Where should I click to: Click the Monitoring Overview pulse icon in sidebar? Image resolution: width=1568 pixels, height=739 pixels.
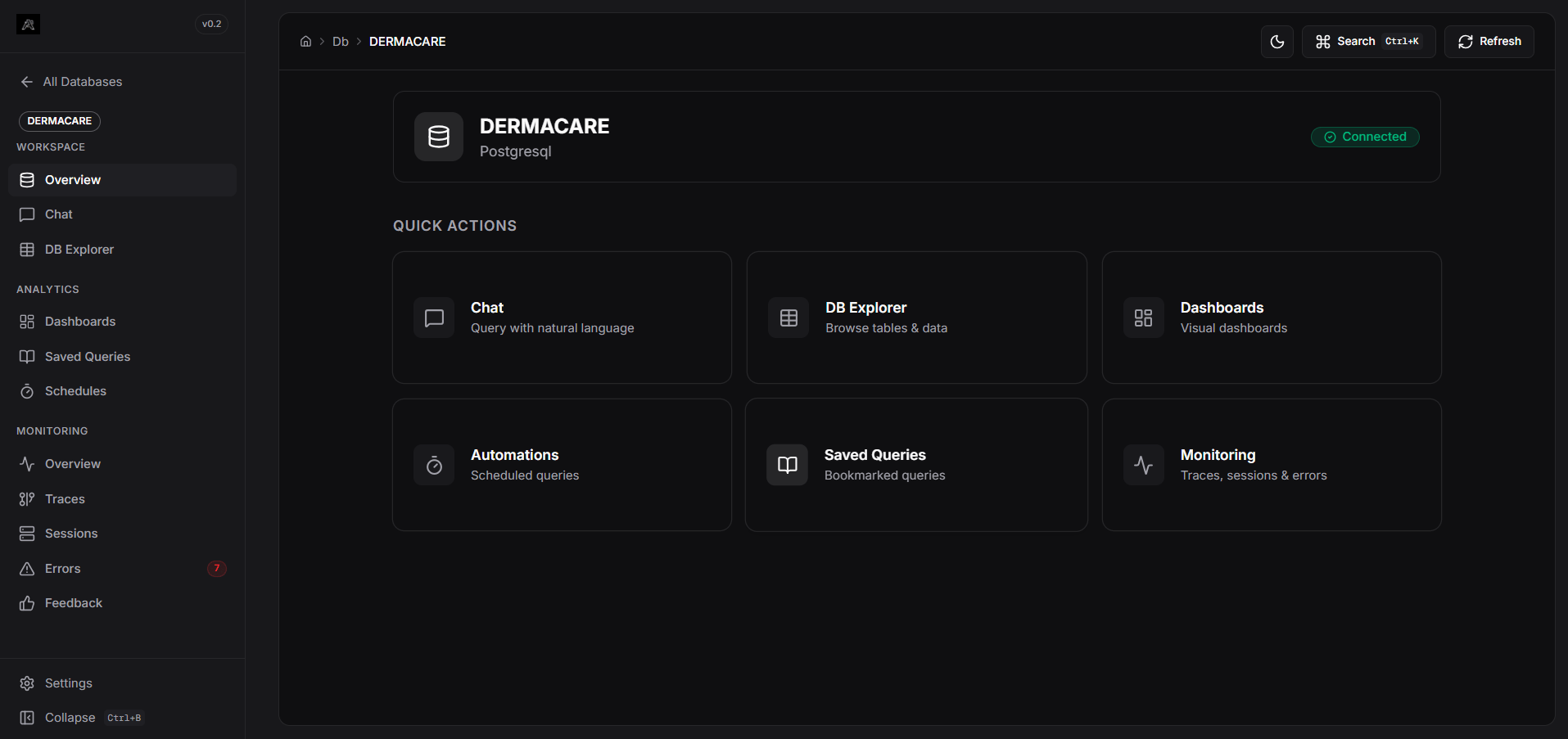pyautogui.click(x=27, y=464)
